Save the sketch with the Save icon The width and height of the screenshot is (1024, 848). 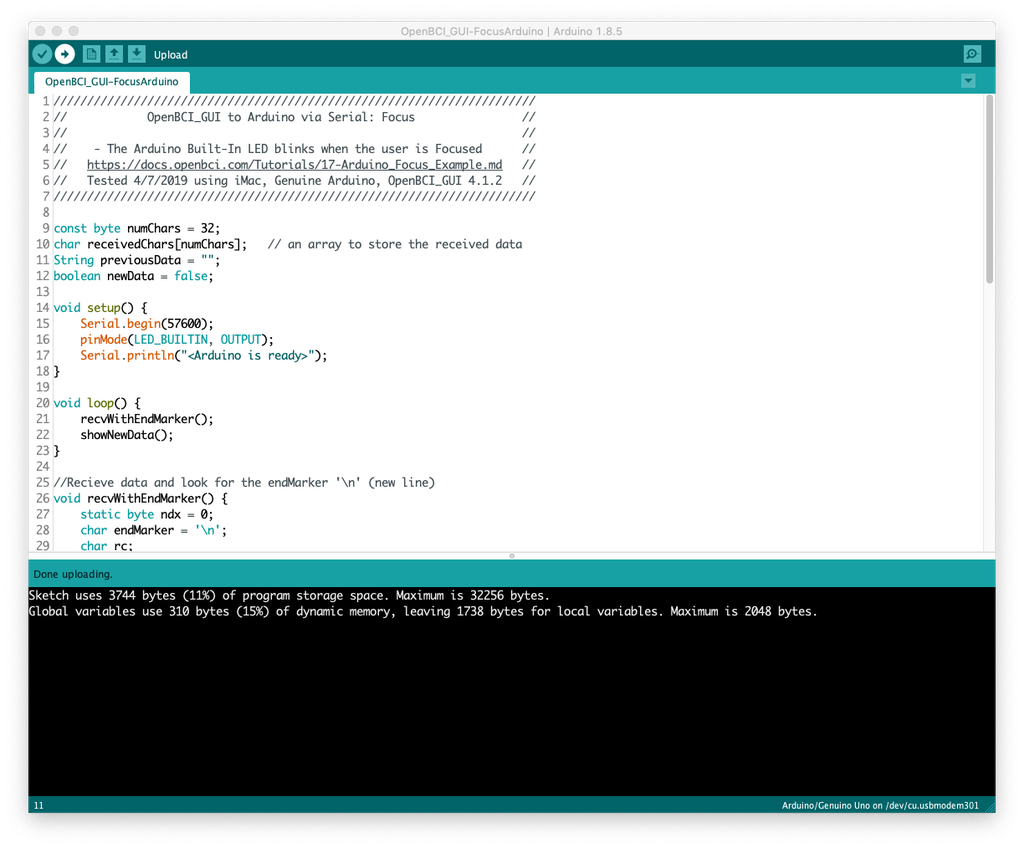pyautogui.click(x=135, y=54)
